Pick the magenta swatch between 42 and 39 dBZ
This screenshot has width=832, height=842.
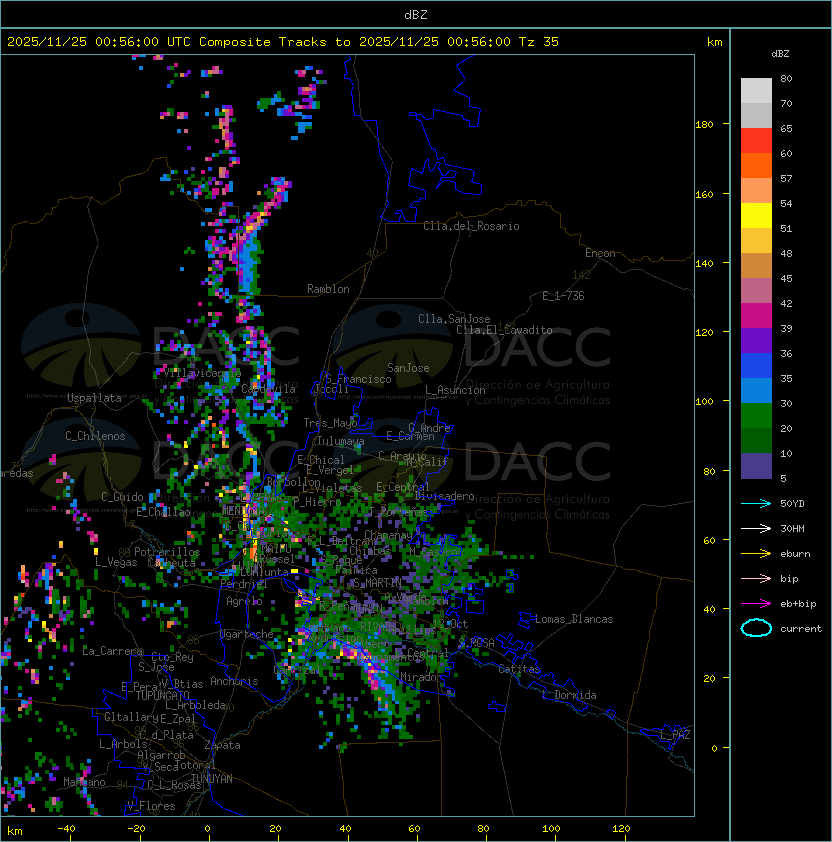pos(756,316)
